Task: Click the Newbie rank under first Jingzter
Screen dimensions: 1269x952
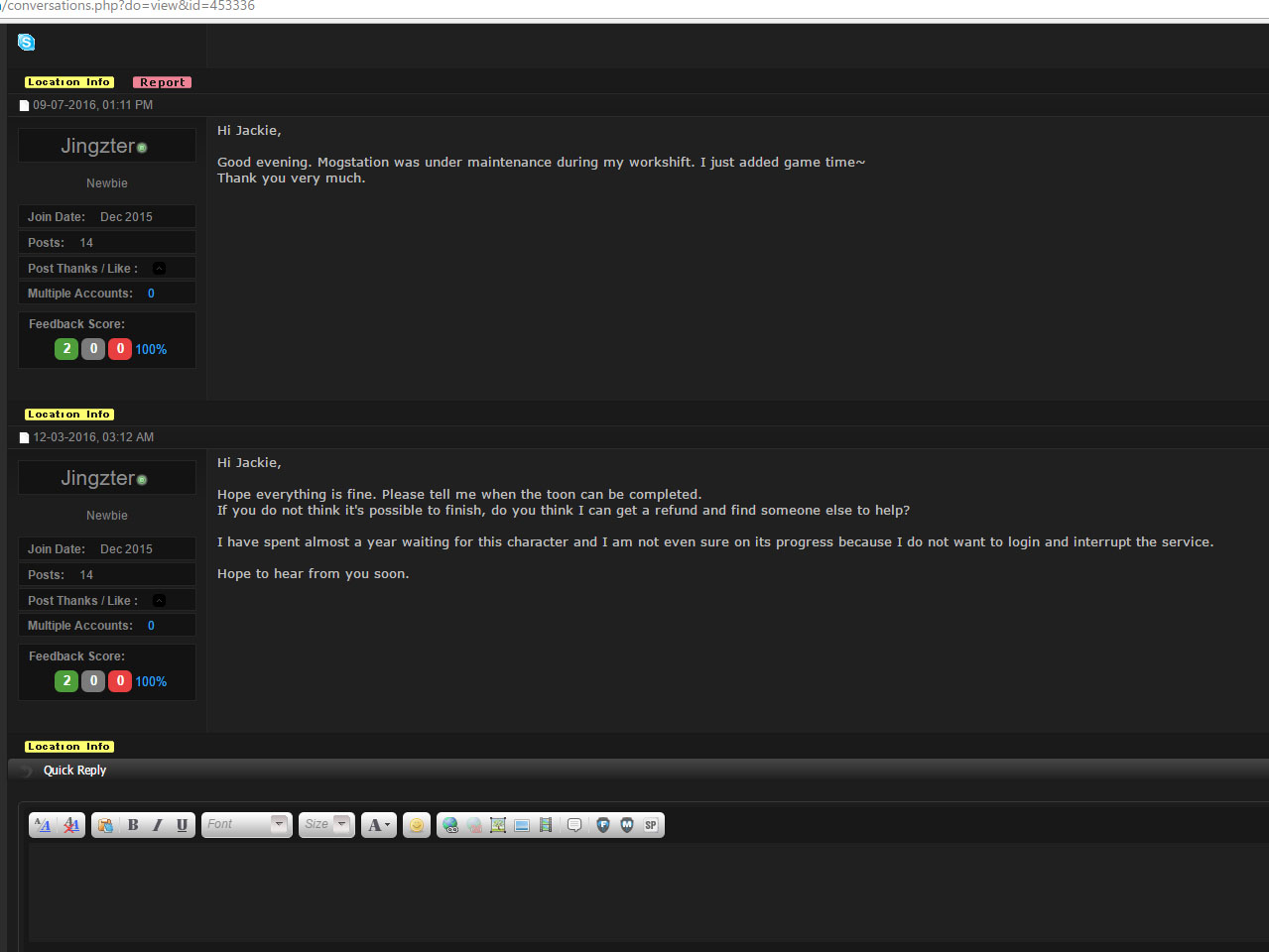Action: point(107,183)
